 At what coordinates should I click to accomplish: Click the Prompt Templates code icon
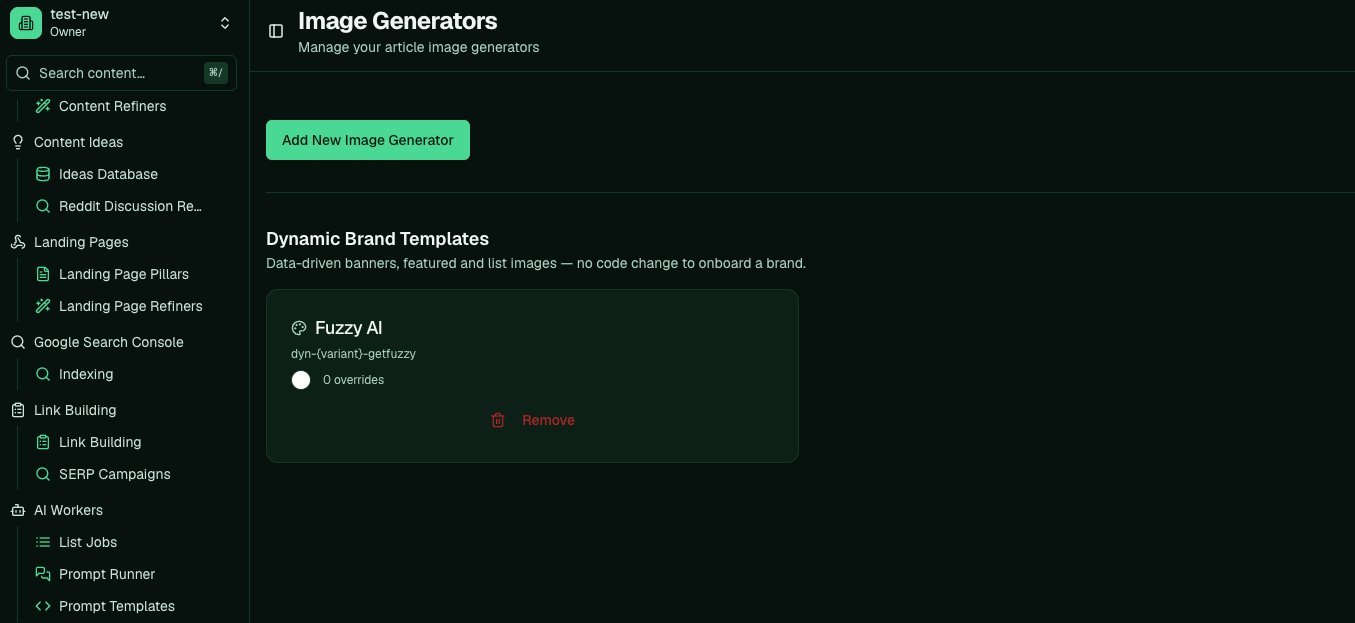click(x=43, y=606)
